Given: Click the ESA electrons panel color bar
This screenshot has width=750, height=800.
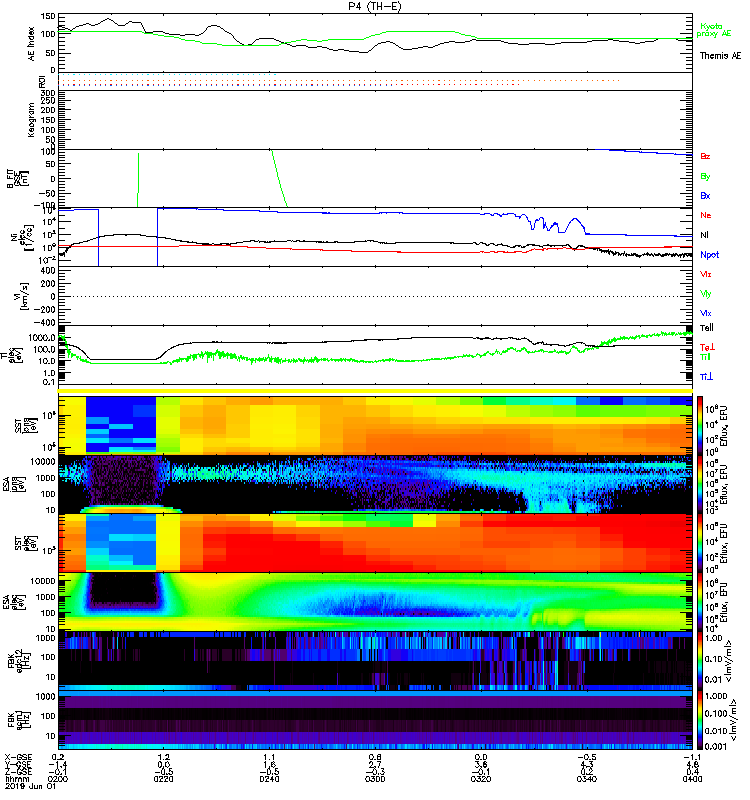Looking at the screenshot, I should (700, 601).
